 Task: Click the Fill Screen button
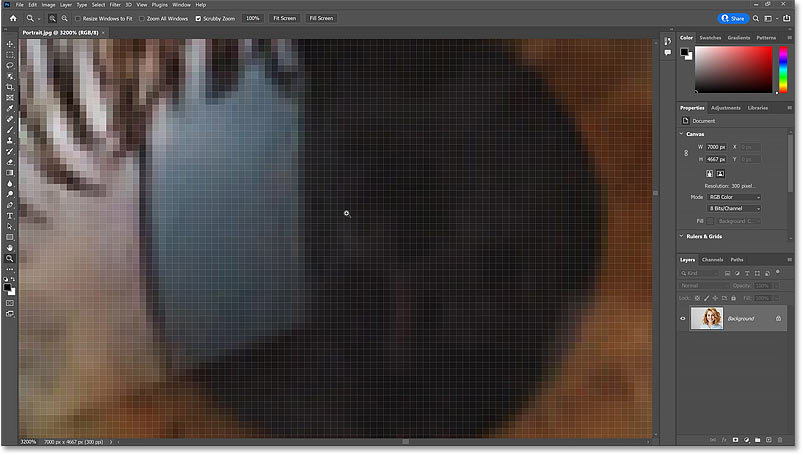click(x=321, y=18)
